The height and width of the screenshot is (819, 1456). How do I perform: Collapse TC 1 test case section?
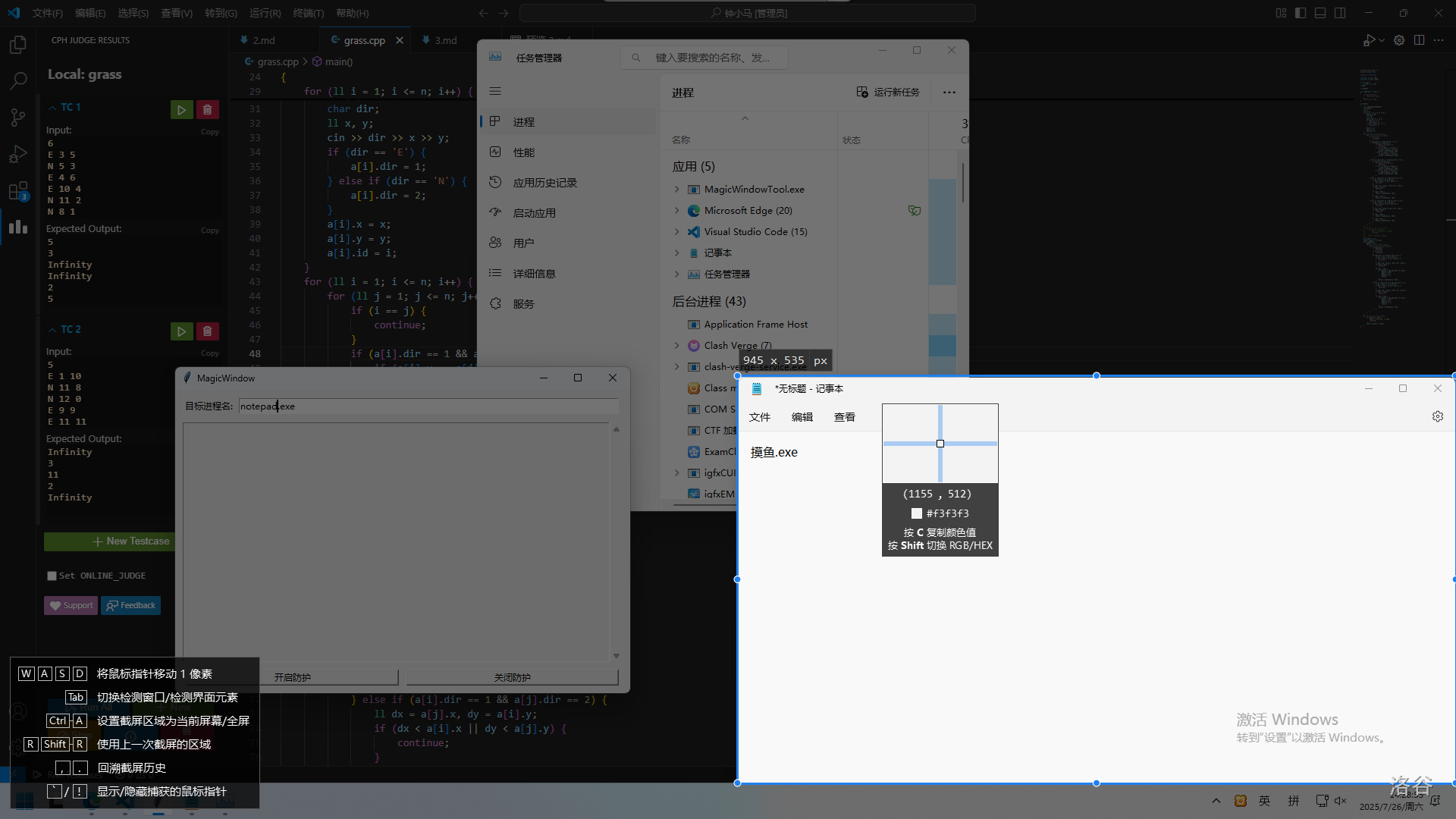point(52,108)
